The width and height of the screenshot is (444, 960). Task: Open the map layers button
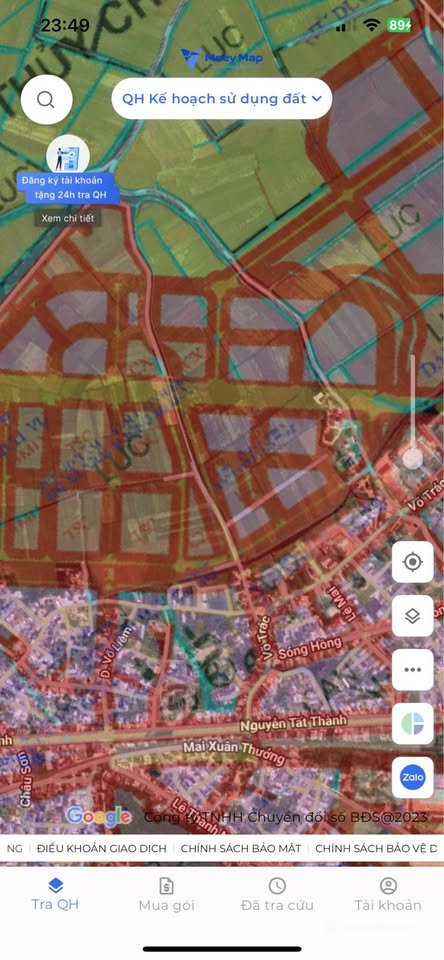pos(413,616)
